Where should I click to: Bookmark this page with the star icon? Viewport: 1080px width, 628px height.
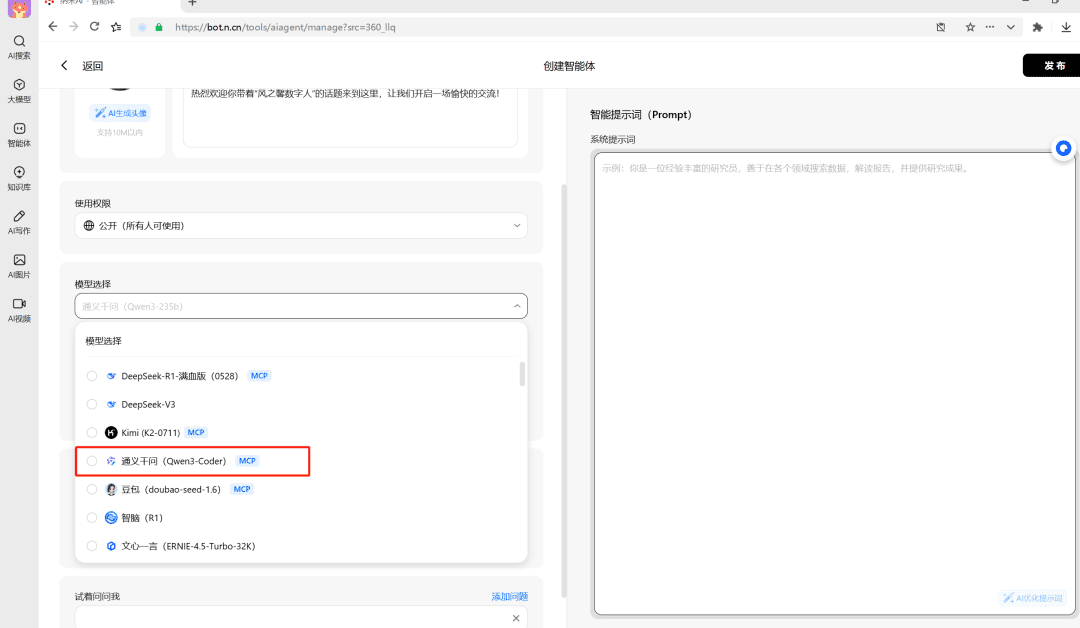[x=970, y=27]
